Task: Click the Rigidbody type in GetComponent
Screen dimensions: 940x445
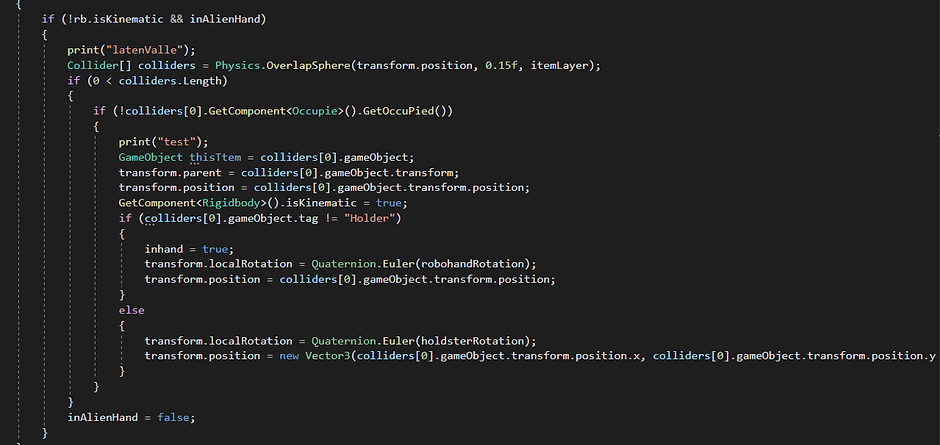Action: [231, 204]
